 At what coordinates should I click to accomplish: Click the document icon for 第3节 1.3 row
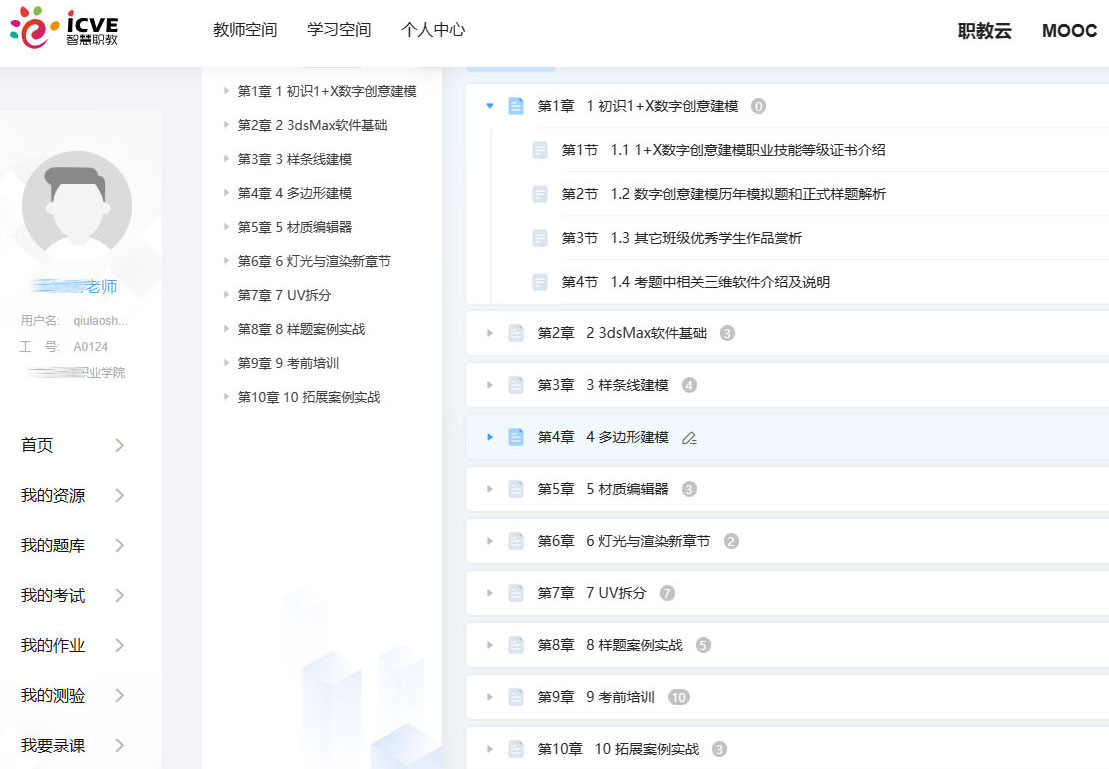540,238
